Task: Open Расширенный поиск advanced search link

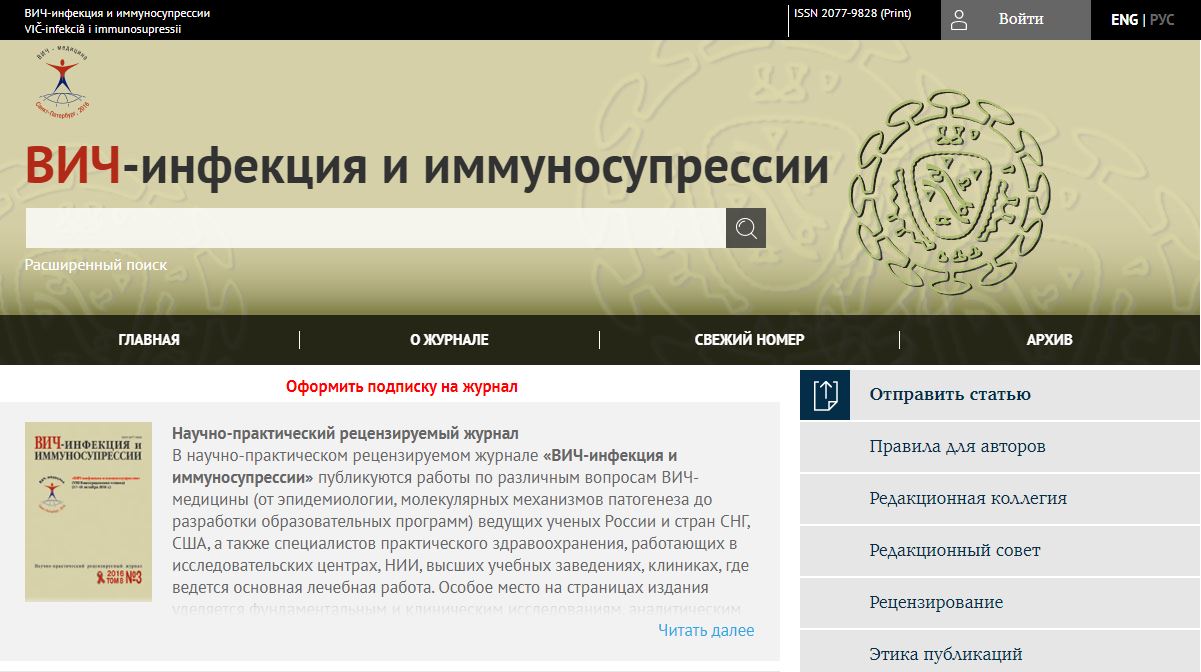Action: (96, 265)
